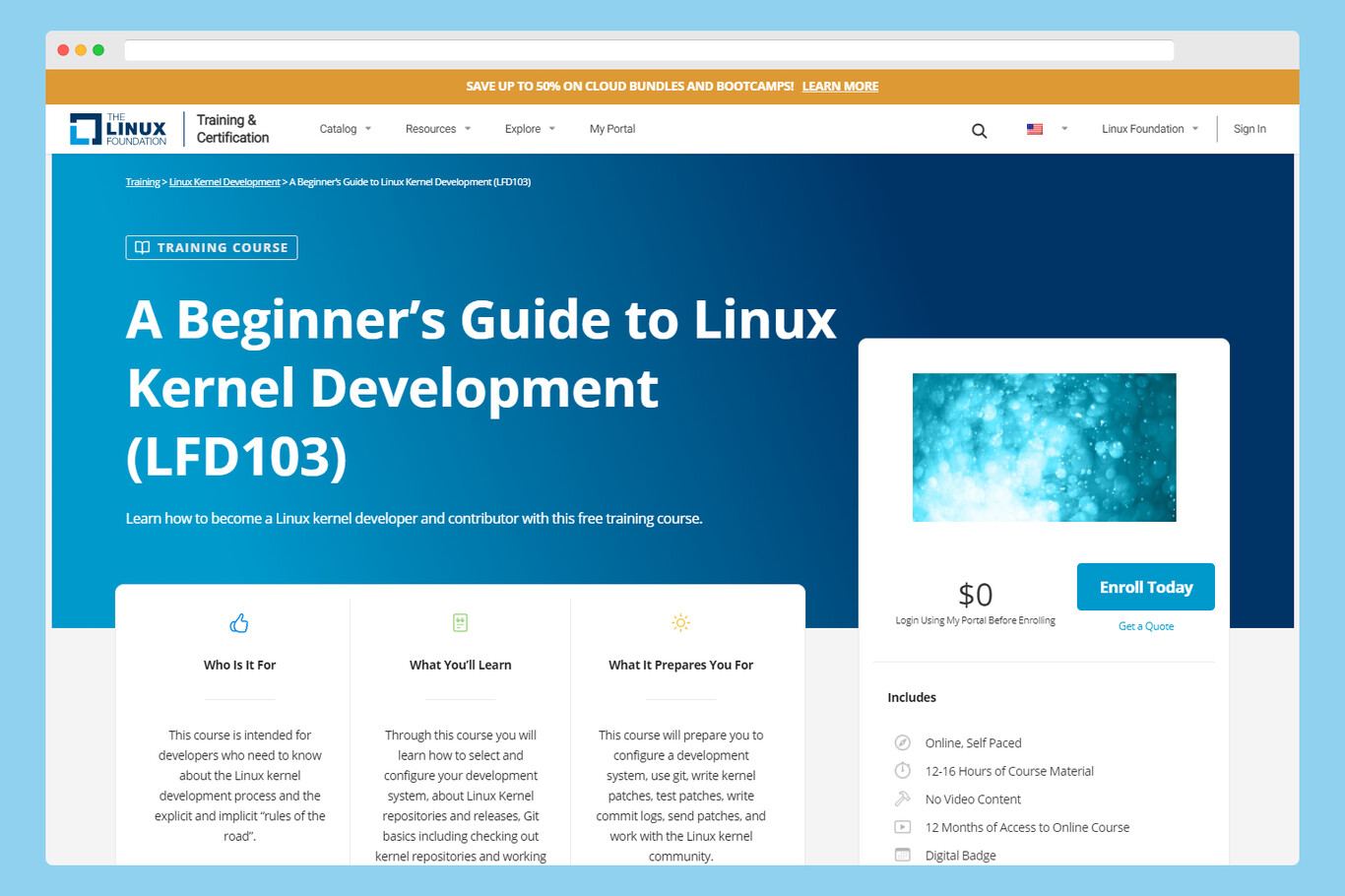Screen dimensions: 1345x896
Task: Click the clipboard icon above What You'll Learn
Action: (x=460, y=622)
